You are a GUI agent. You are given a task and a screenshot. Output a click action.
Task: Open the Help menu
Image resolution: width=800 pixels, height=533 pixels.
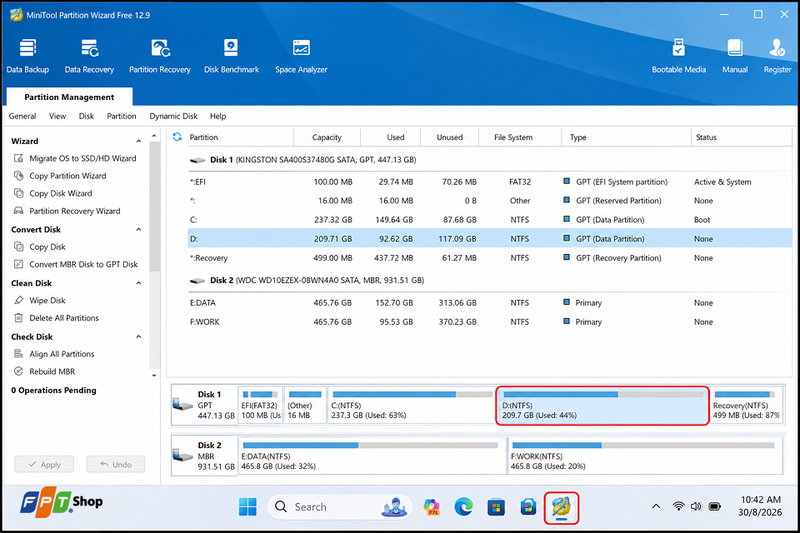(x=218, y=116)
